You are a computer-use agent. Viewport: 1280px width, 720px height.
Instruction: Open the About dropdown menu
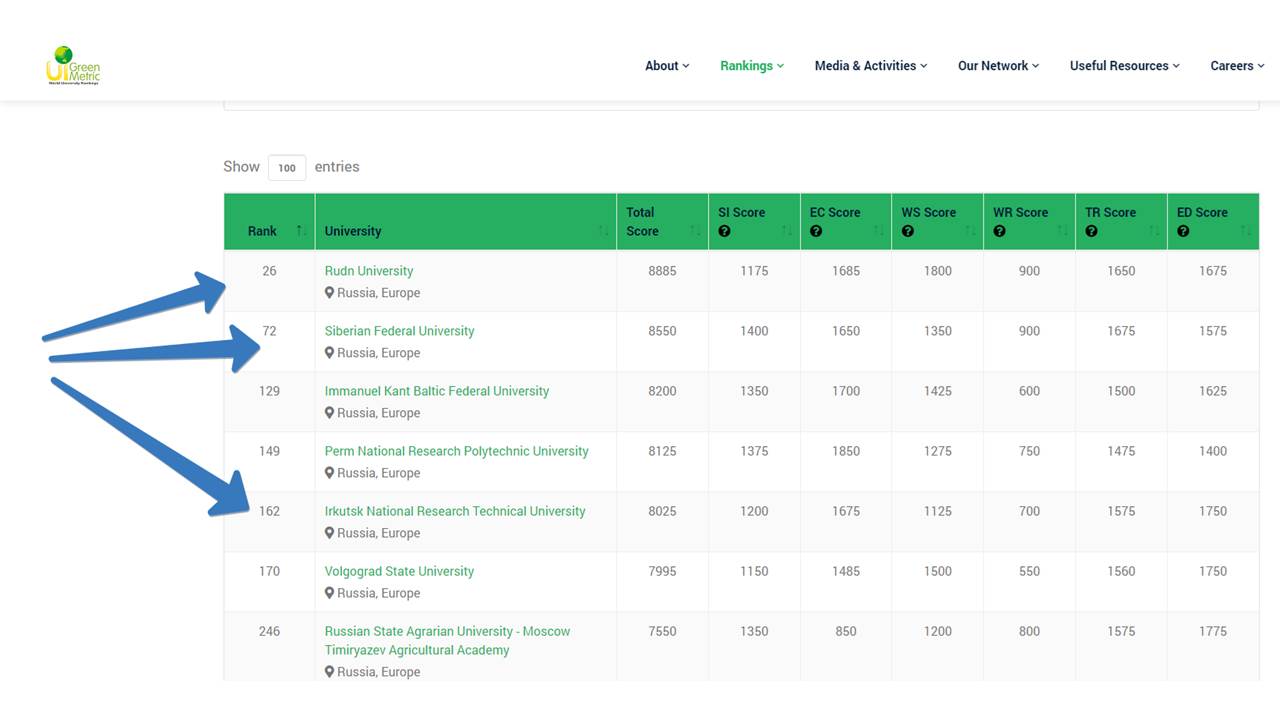[667, 66]
